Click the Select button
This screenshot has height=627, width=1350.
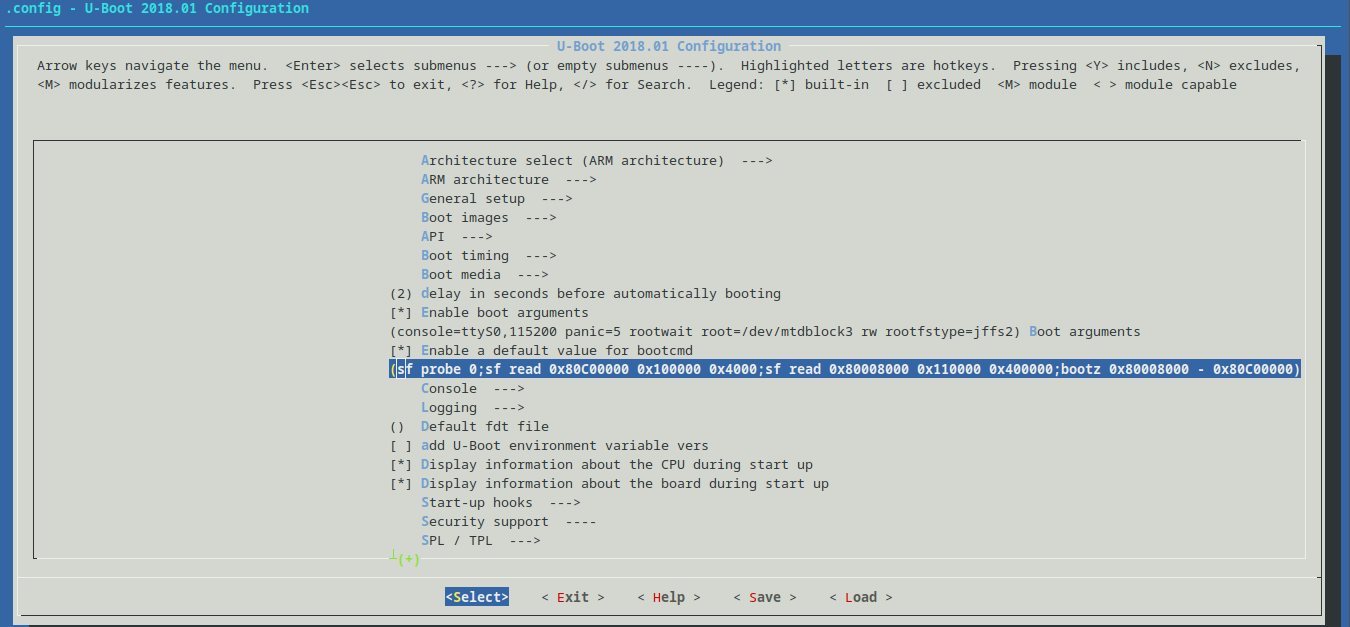coord(477,597)
